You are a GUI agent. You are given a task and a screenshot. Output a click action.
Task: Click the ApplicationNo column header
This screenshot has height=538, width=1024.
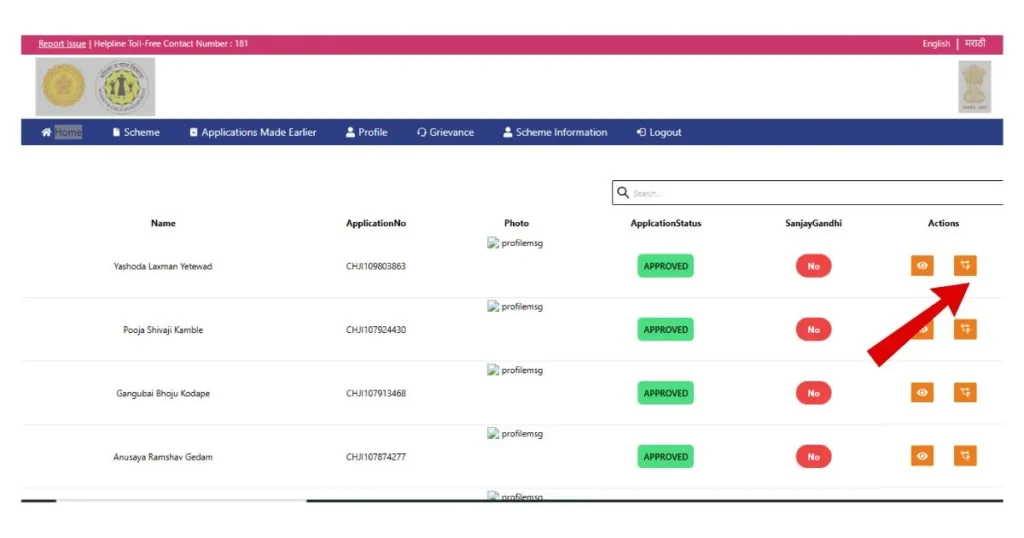coord(376,223)
